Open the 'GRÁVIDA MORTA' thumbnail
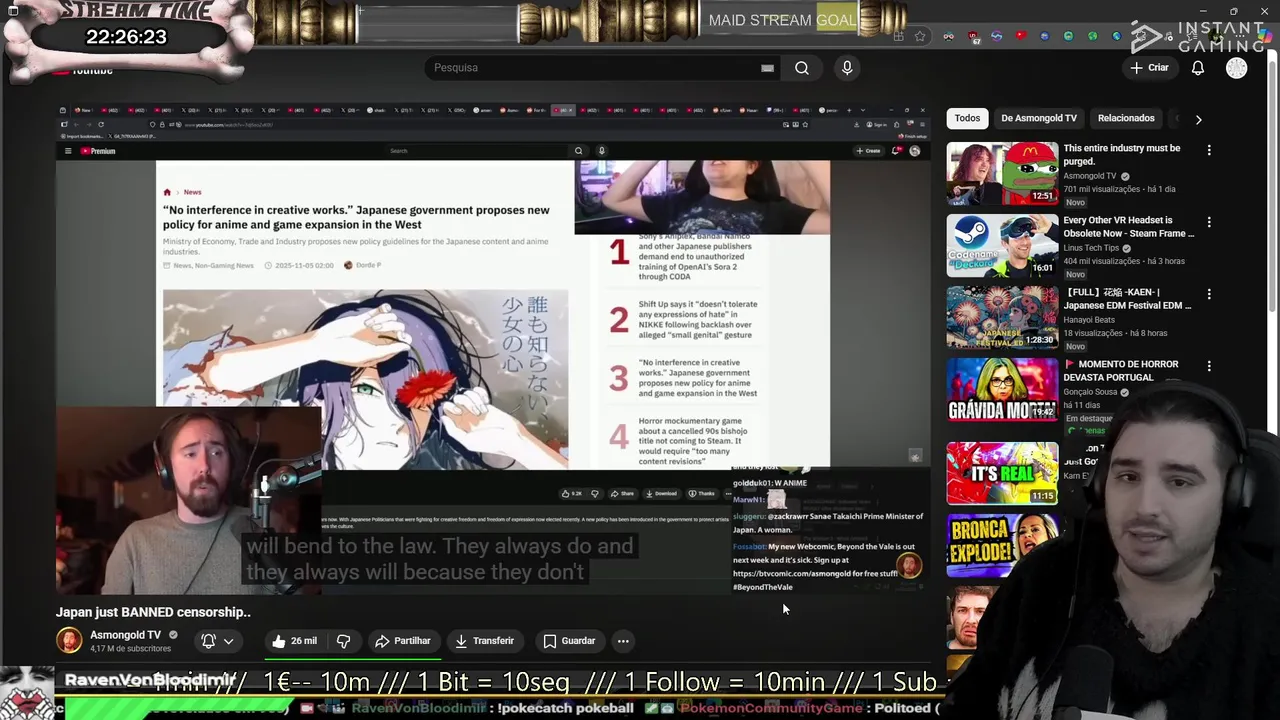 pyautogui.click(x=1002, y=389)
